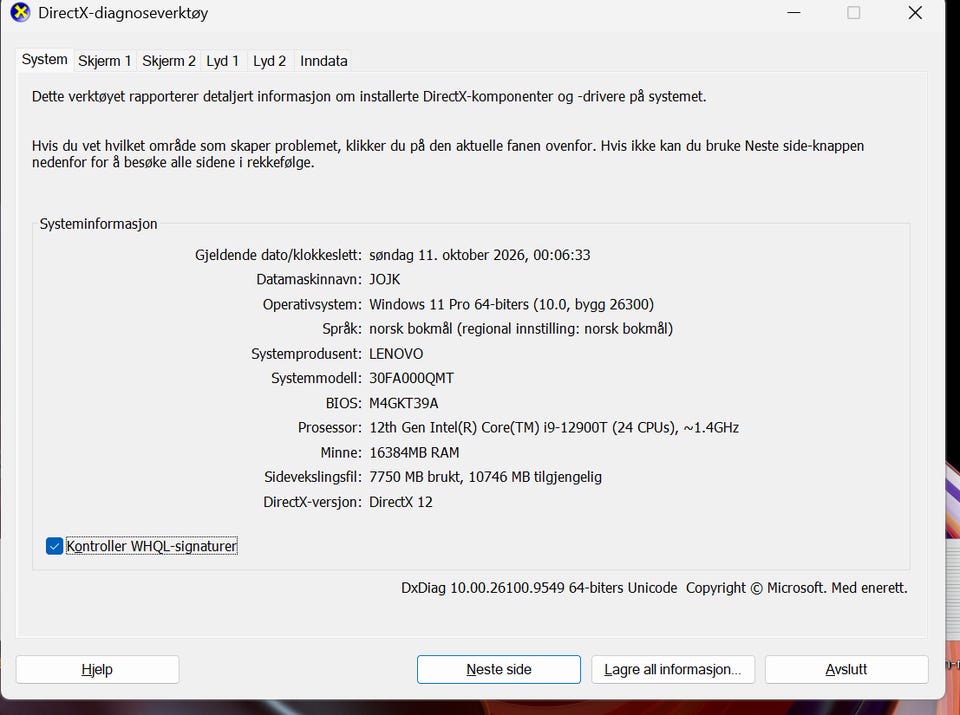Click the processor value i9-12900T

point(554,428)
